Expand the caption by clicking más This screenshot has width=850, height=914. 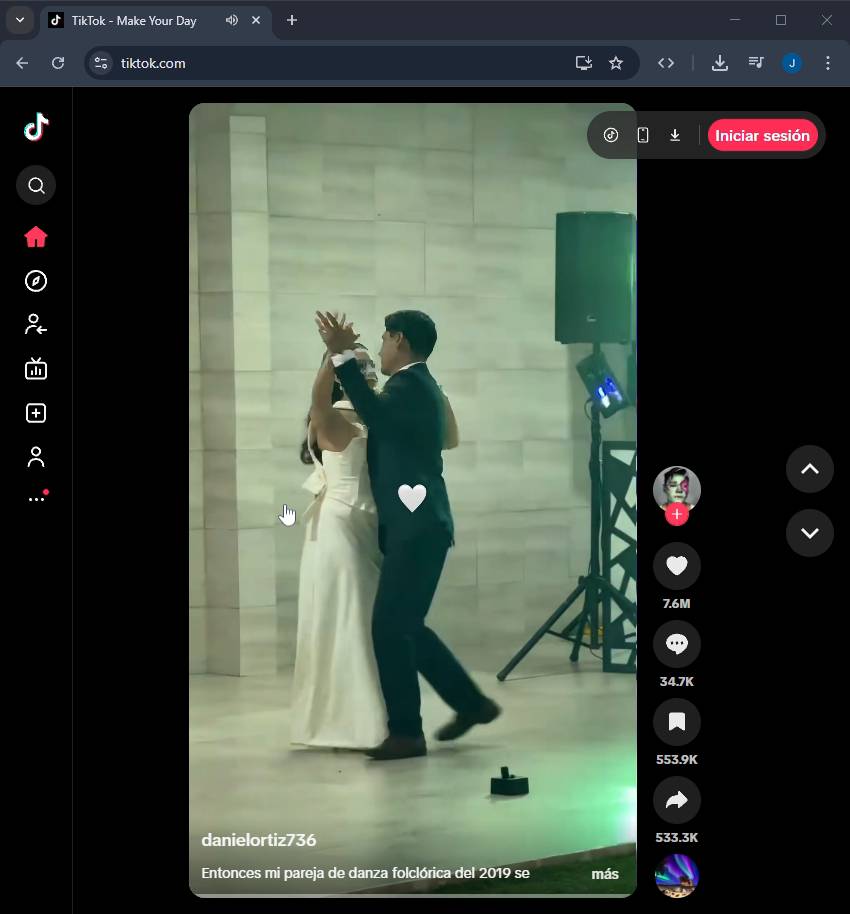(x=605, y=874)
